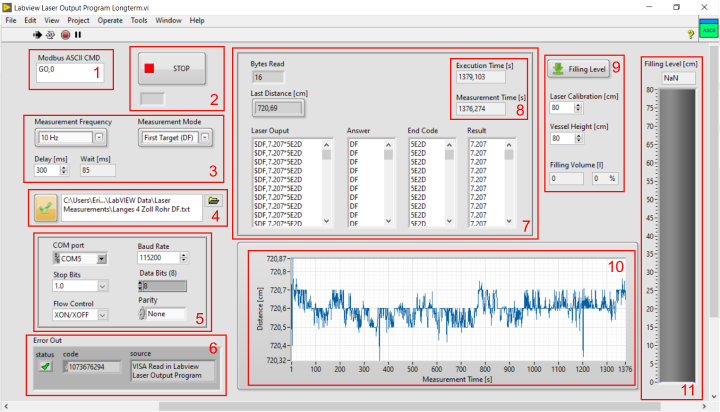Click the Run Continuously toolbar icon
This screenshot has height=412, width=720.
52,33
